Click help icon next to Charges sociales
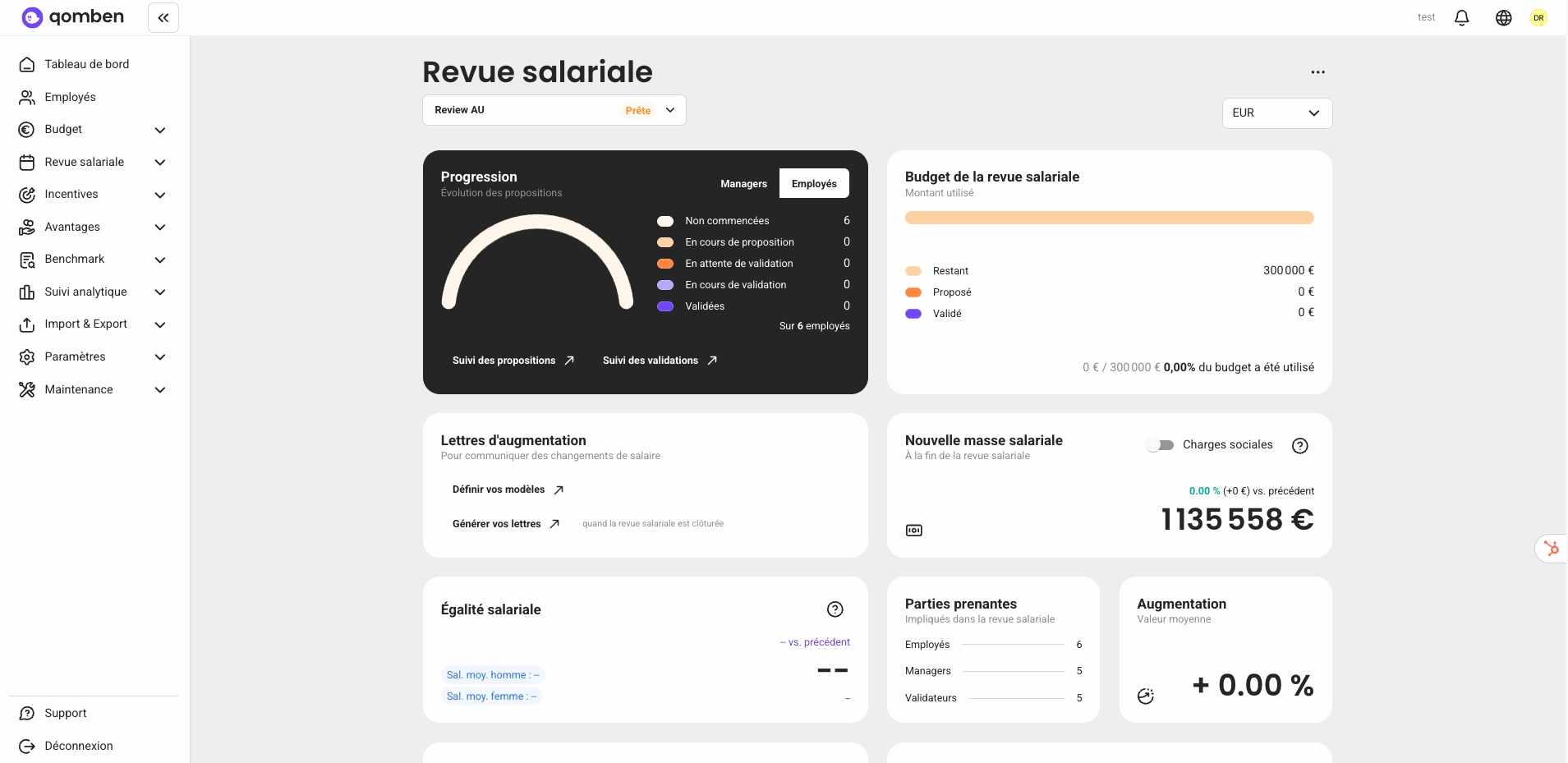Viewport: 1568px width, 763px height. click(x=1299, y=445)
